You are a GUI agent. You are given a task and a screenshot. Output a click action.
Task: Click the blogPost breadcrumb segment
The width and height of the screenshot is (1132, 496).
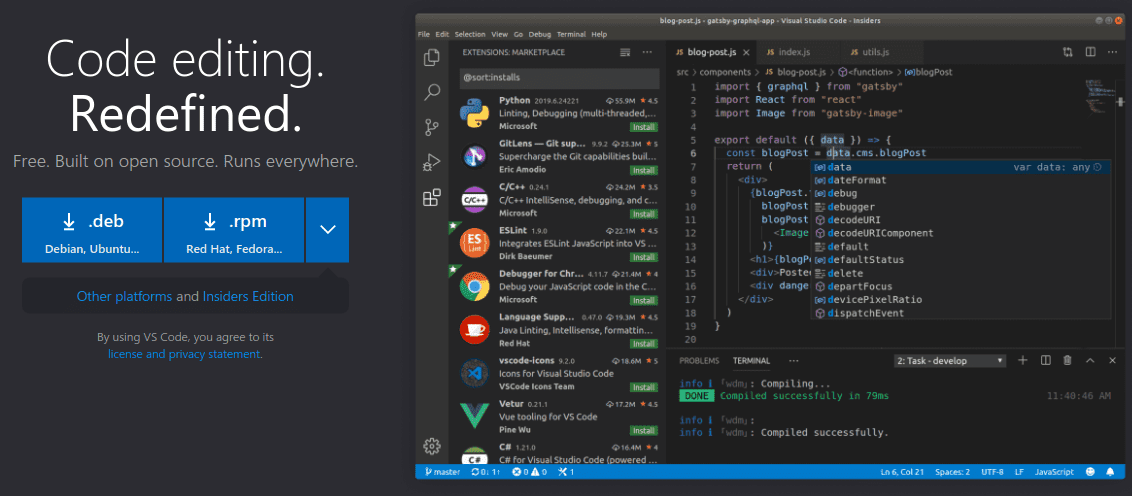[928, 72]
